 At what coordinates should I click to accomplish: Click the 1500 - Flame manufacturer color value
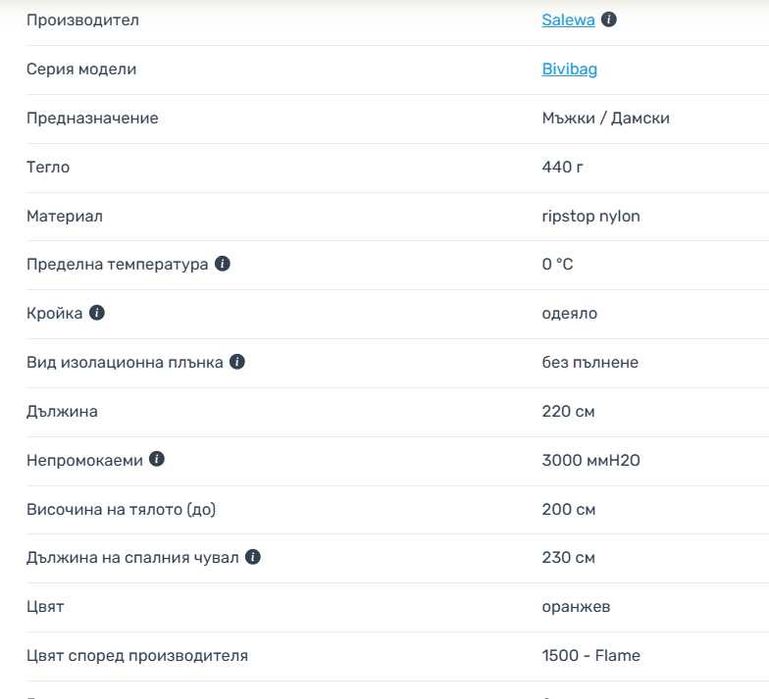(590, 655)
